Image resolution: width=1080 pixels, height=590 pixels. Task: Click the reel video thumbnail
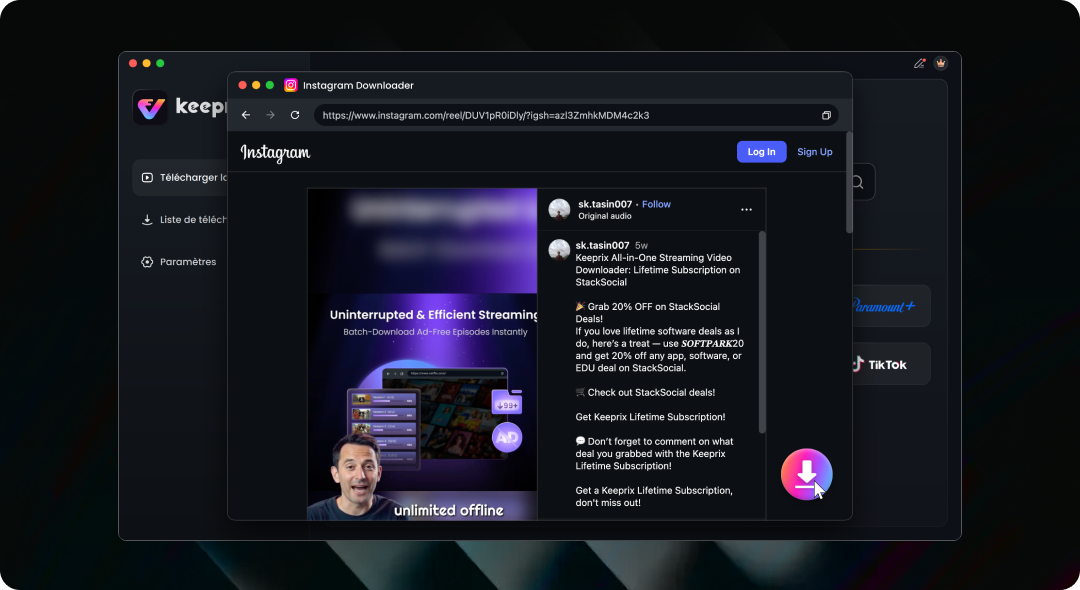click(422, 354)
